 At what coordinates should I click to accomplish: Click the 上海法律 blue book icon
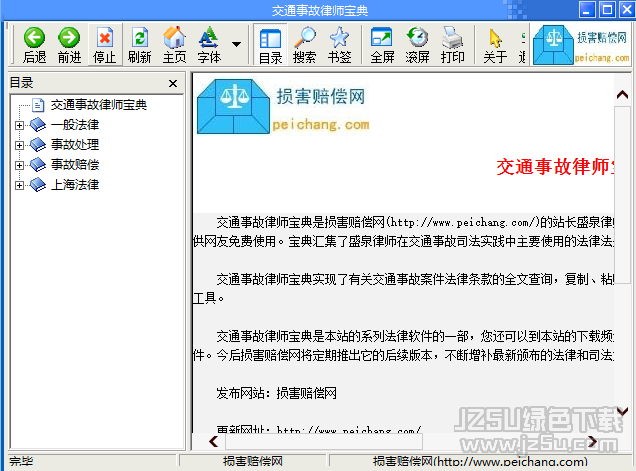[38, 185]
